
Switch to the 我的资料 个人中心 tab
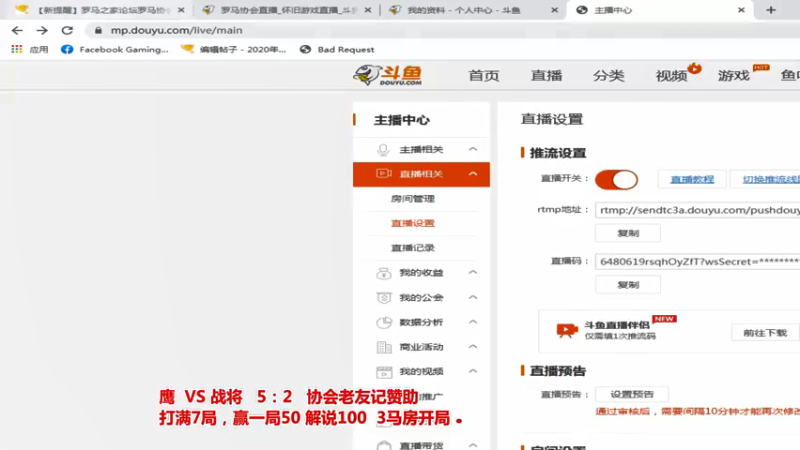coord(473,10)
